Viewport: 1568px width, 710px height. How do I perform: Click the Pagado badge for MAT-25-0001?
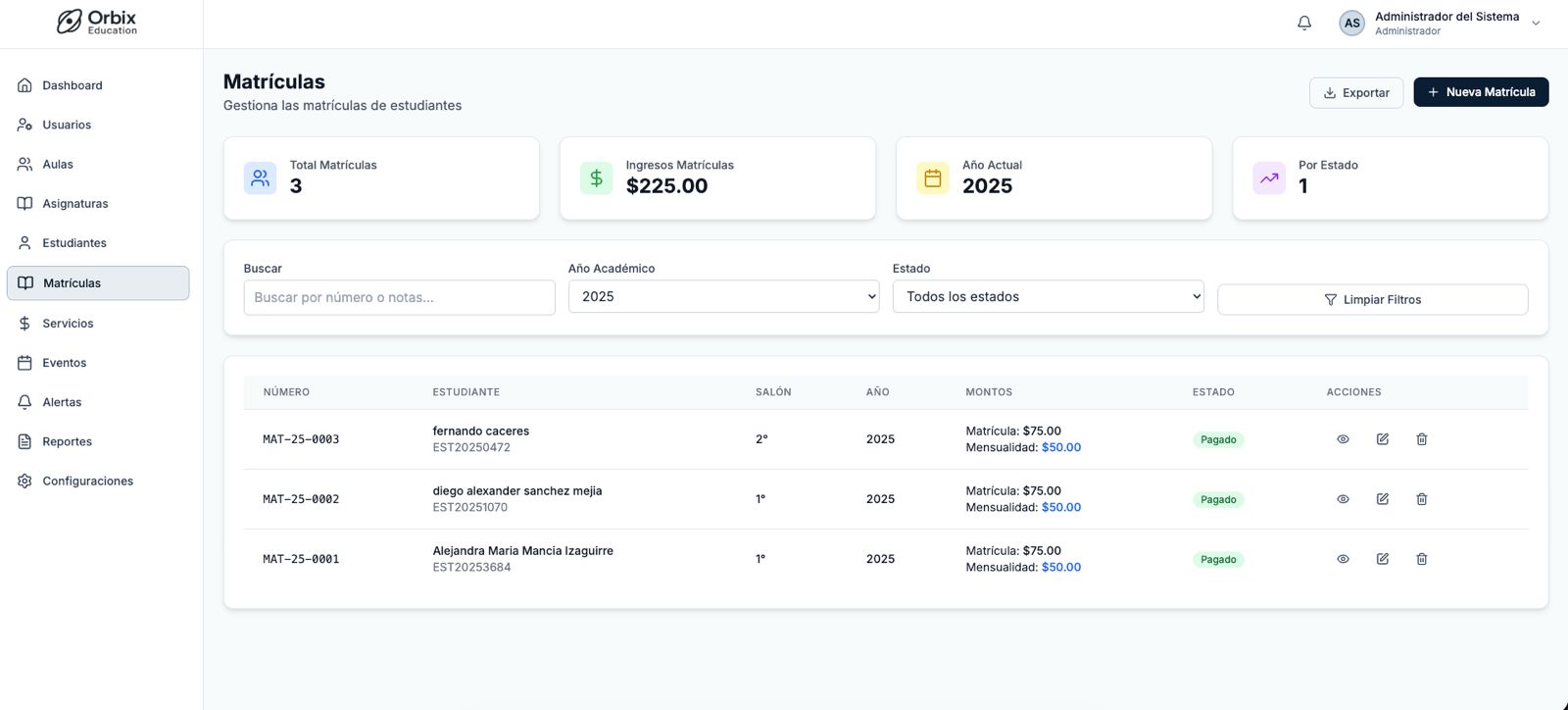coord(1218,560)
